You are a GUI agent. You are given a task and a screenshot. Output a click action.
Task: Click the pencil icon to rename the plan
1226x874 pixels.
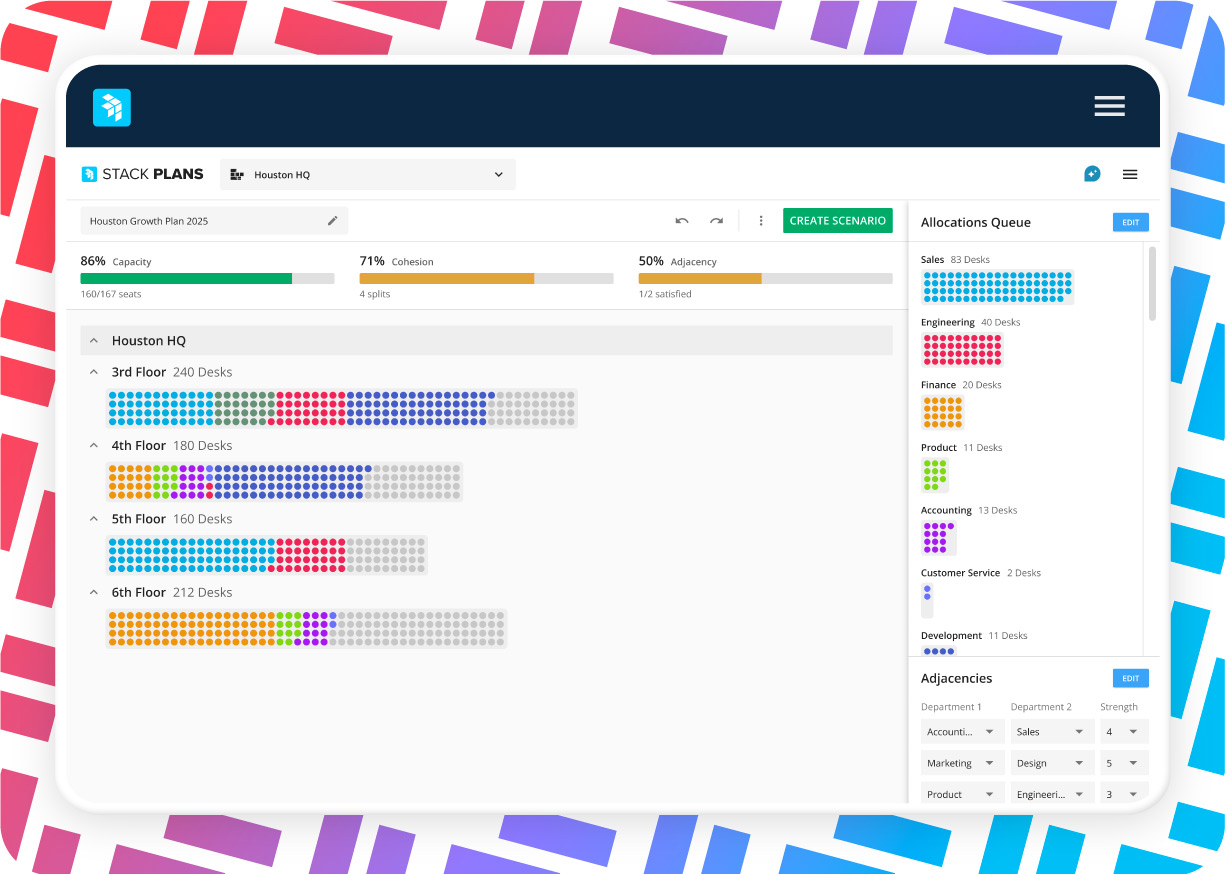click(x=333, y=221)
